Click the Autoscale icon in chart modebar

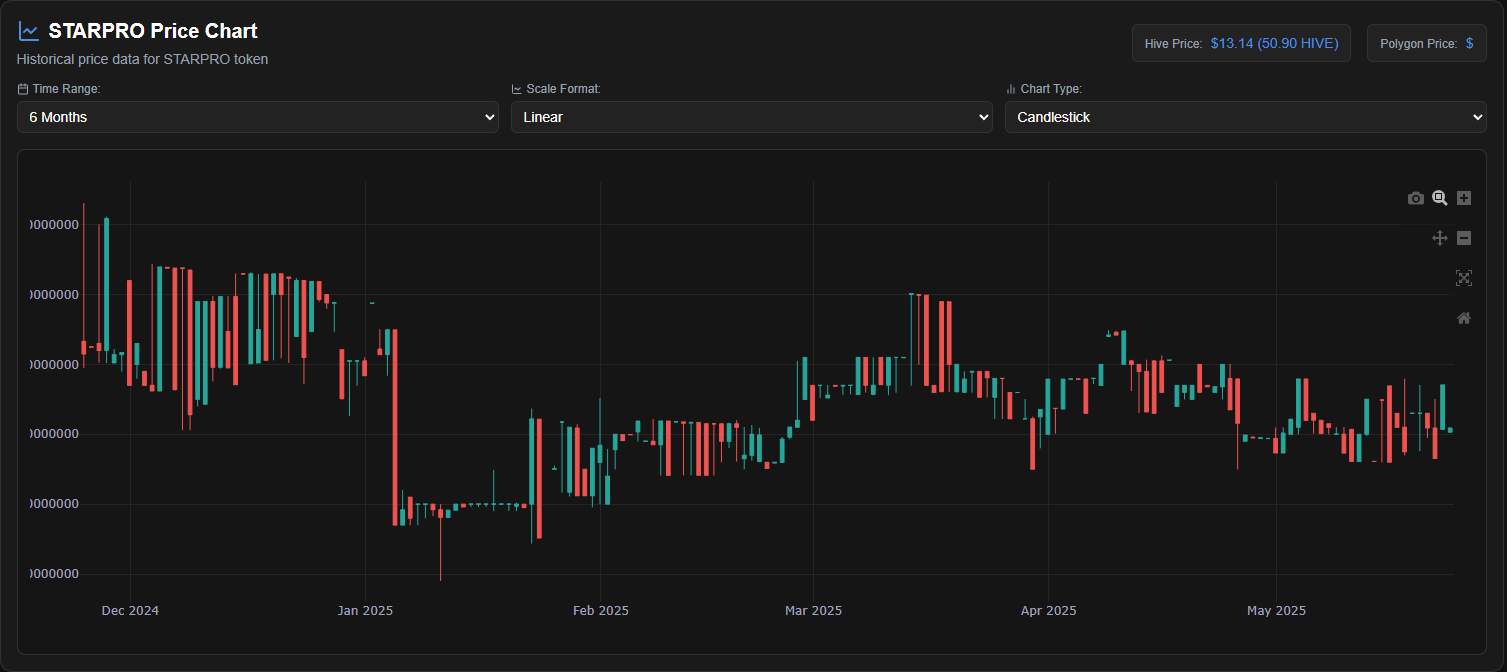tap(1464, 278)
